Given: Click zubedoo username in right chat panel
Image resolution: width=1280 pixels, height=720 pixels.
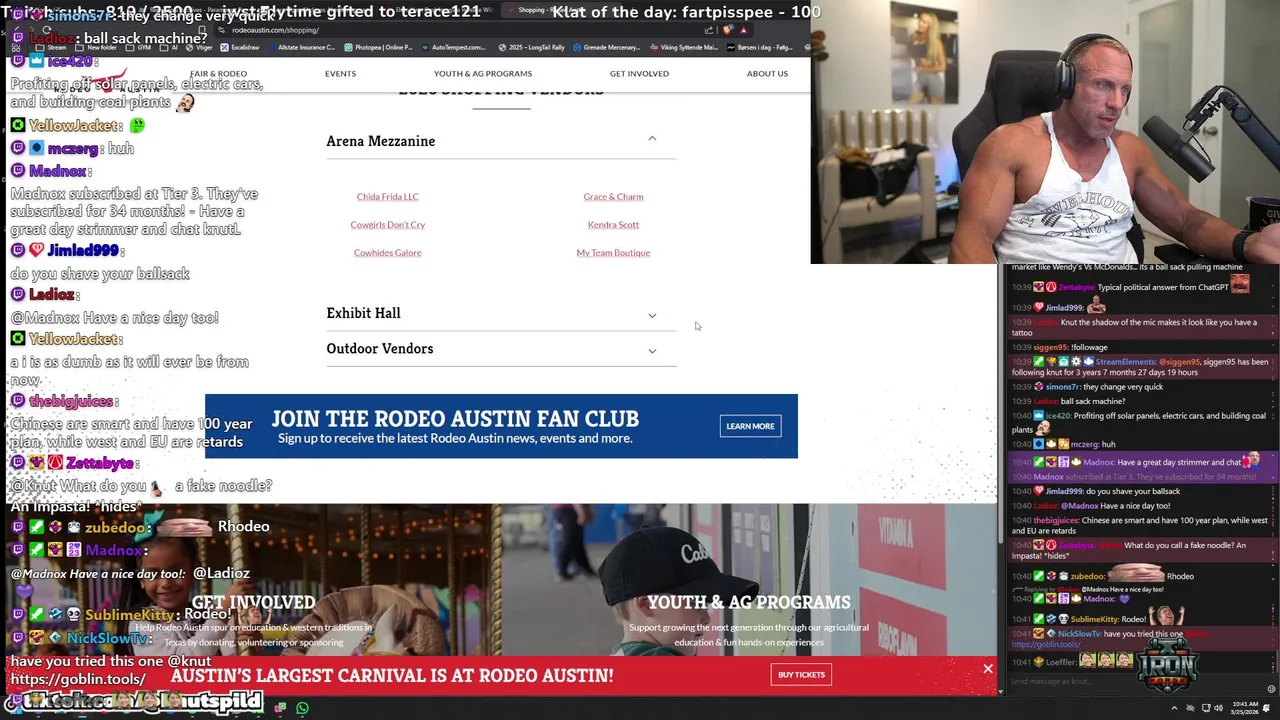Looking at the screenshot, I should [1086, 576].
